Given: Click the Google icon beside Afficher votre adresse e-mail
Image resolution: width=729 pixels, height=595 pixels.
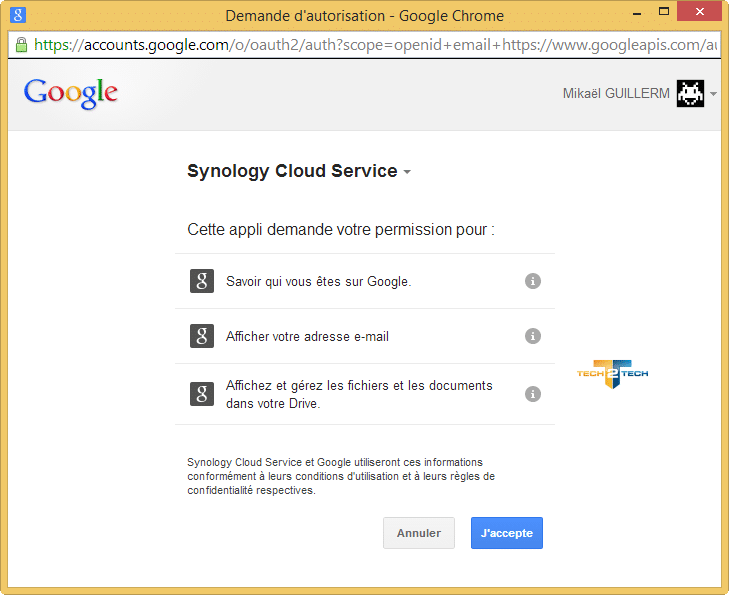Looking at the screenshot, I should [x=202, y=336].
